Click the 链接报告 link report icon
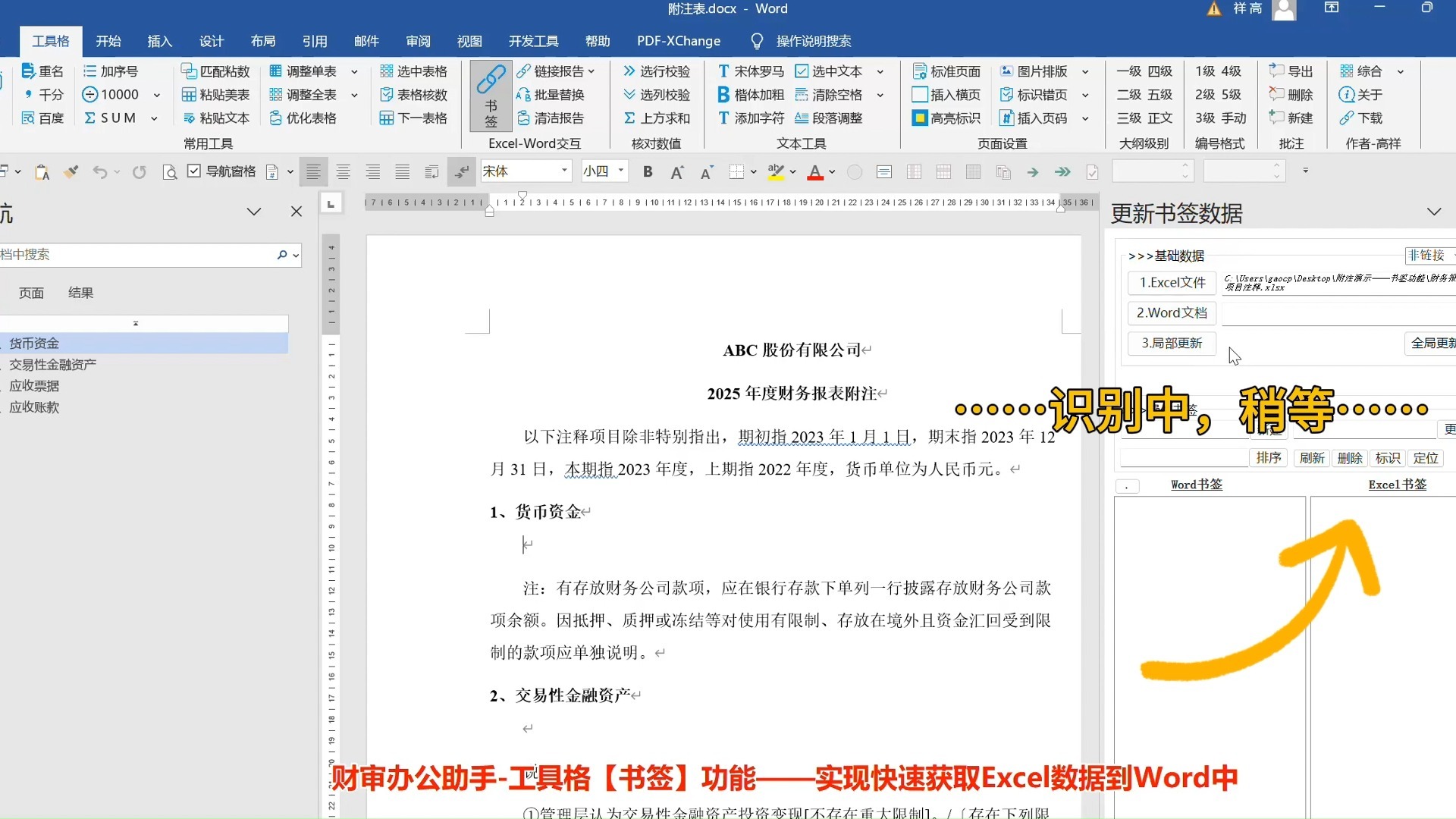This screenshot has width=1456, height=819. pyautogui.click(x=523, y=71)
